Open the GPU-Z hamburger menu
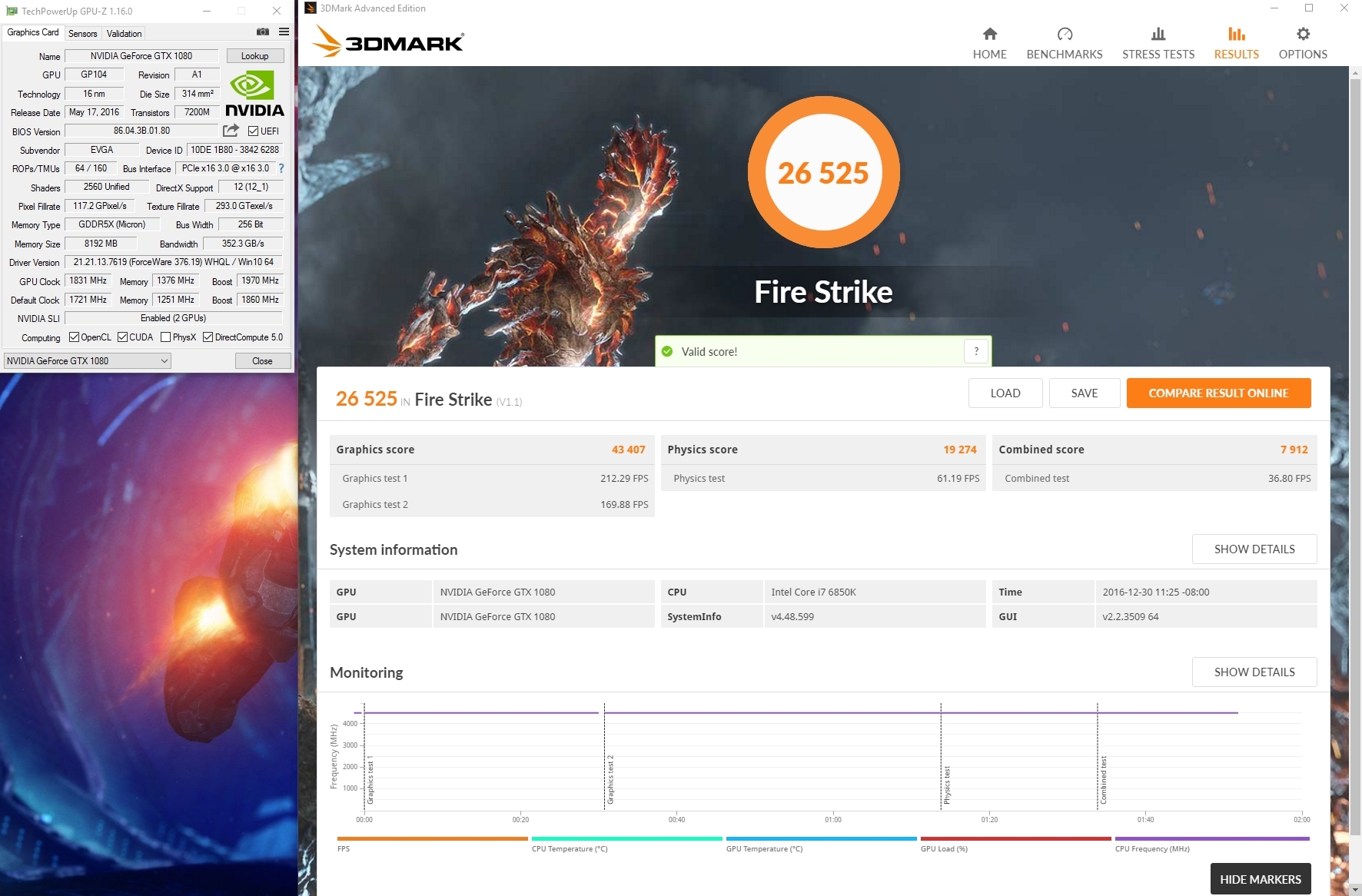The image size is (1362, 896). point(284,32)
